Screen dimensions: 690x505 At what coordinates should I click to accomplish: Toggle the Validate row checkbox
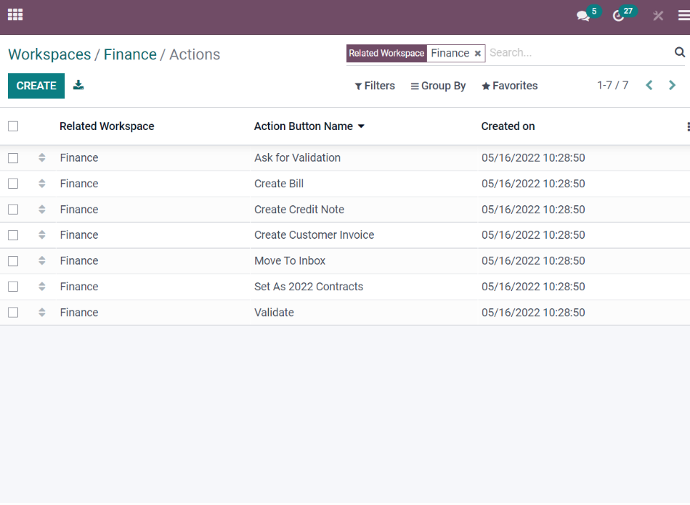[13, 312]
